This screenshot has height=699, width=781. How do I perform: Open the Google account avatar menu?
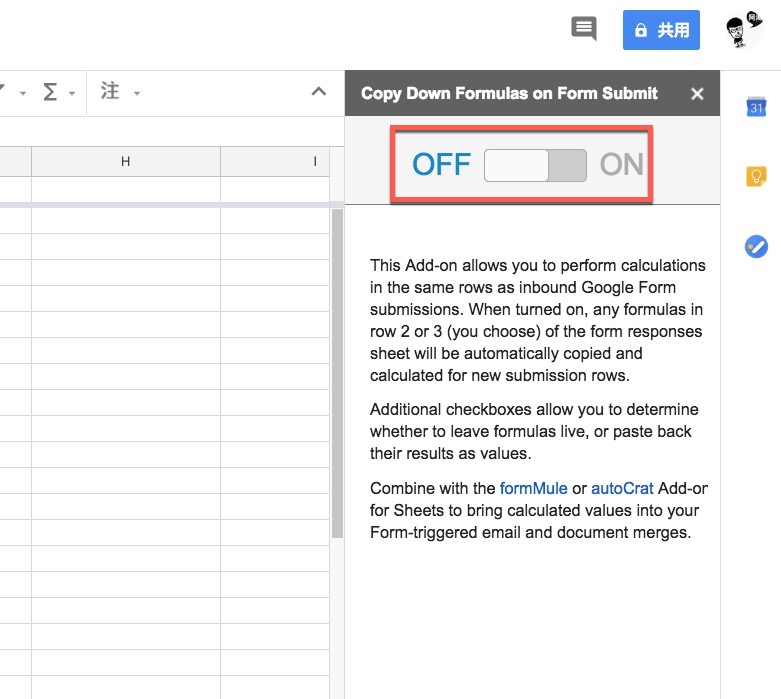pyautogui.click(x=745, y=30)
